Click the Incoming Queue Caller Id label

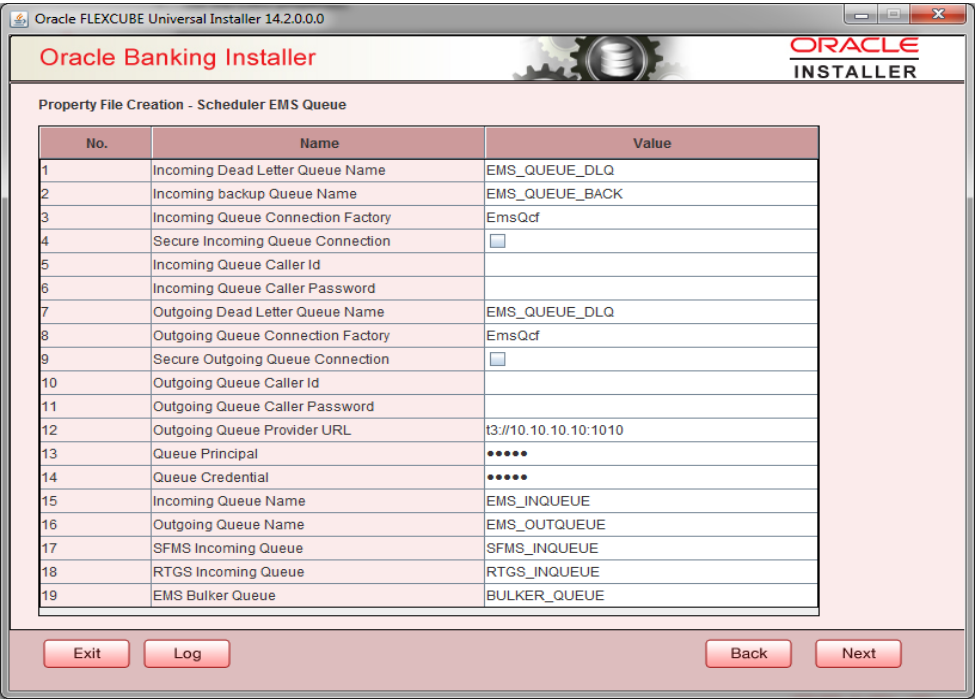[x=237, y=265]
